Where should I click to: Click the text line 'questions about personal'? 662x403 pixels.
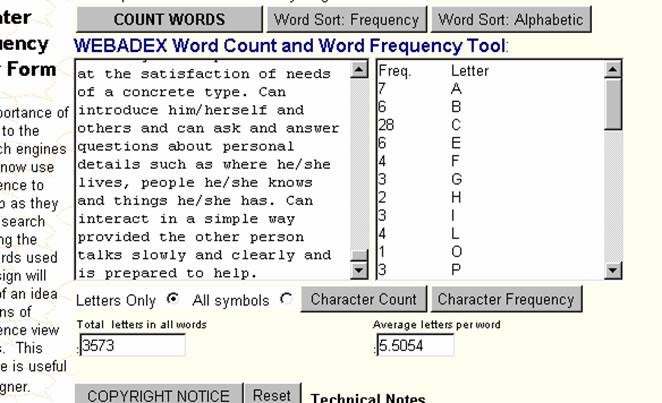(186, 146)
